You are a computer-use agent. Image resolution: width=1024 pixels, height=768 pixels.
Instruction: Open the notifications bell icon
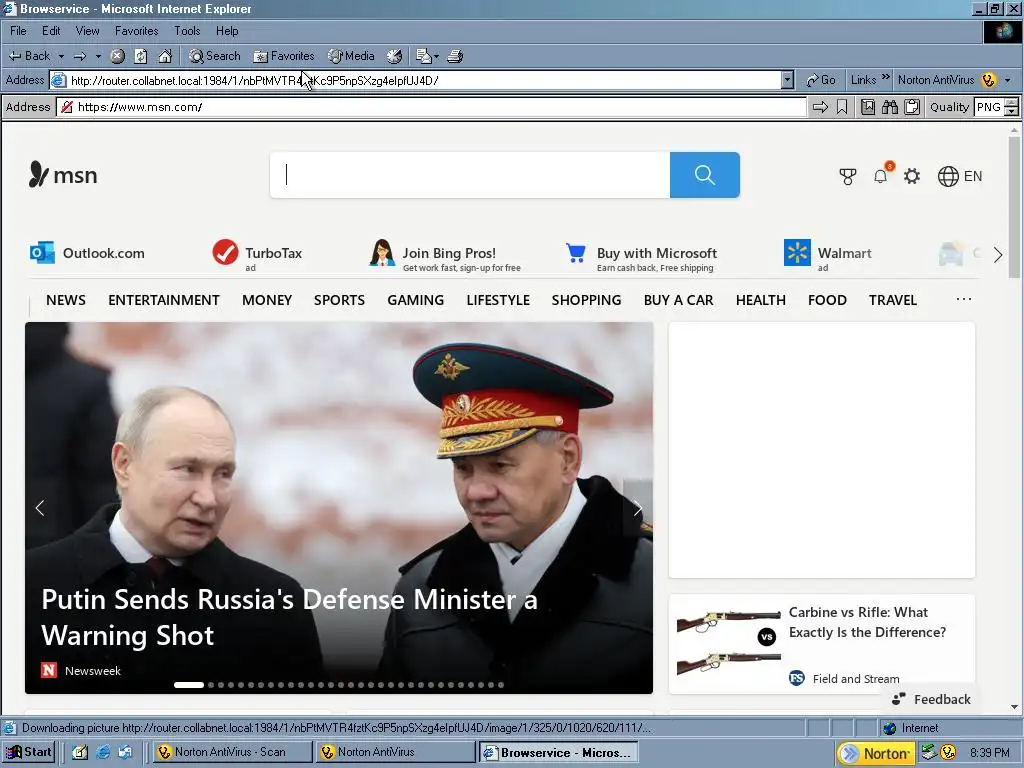pos(881,176)
